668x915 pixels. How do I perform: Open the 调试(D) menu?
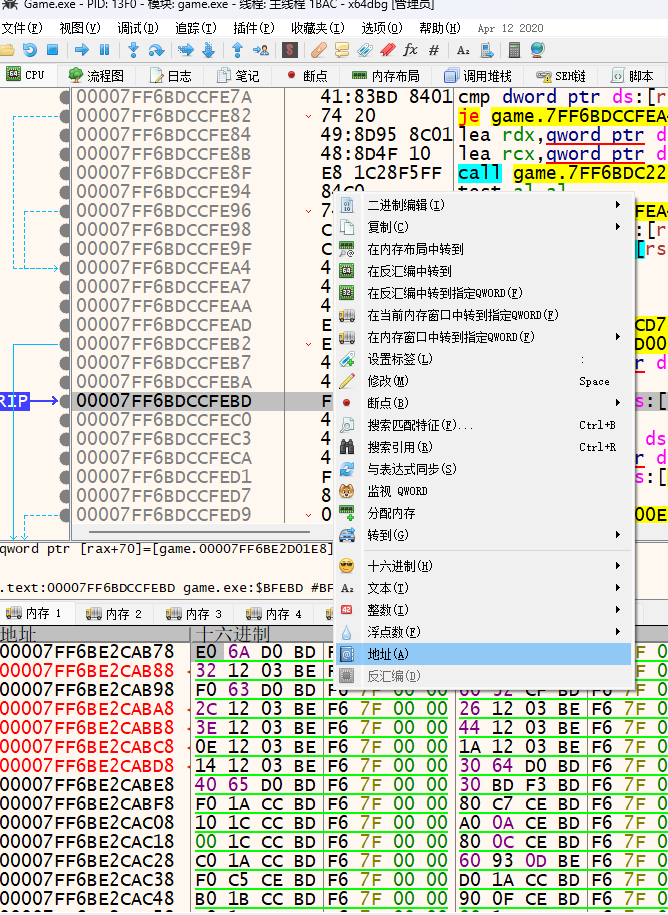(138, 28)
